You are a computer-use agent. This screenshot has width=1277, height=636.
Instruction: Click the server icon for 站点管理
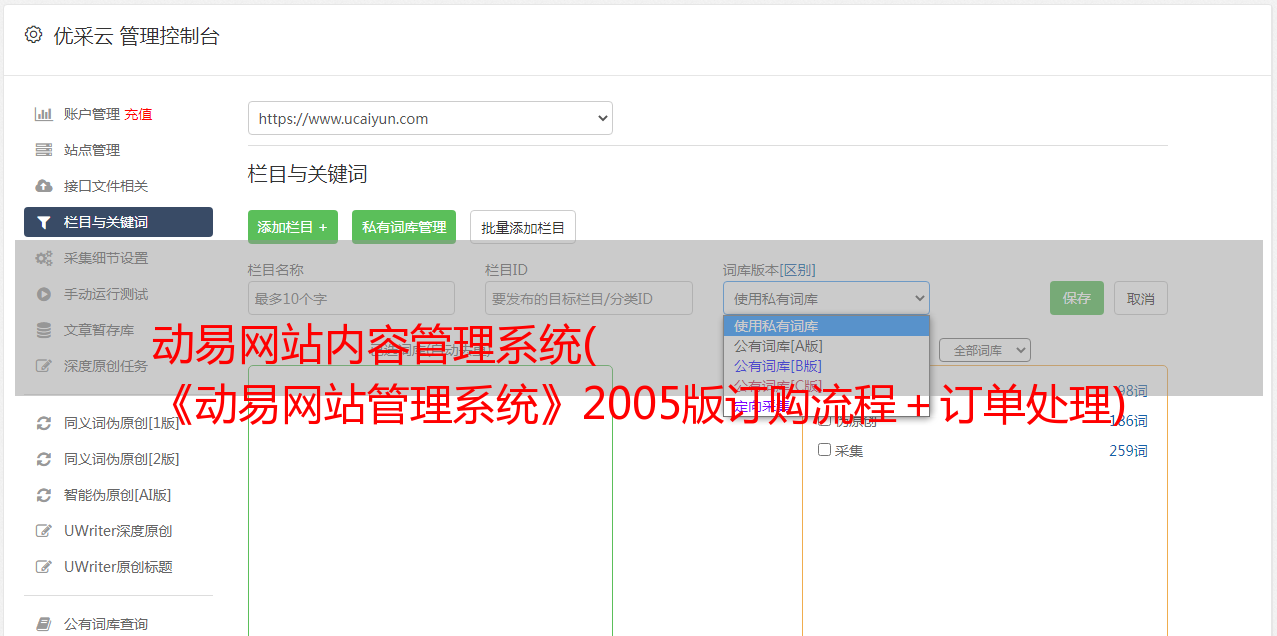43,150
